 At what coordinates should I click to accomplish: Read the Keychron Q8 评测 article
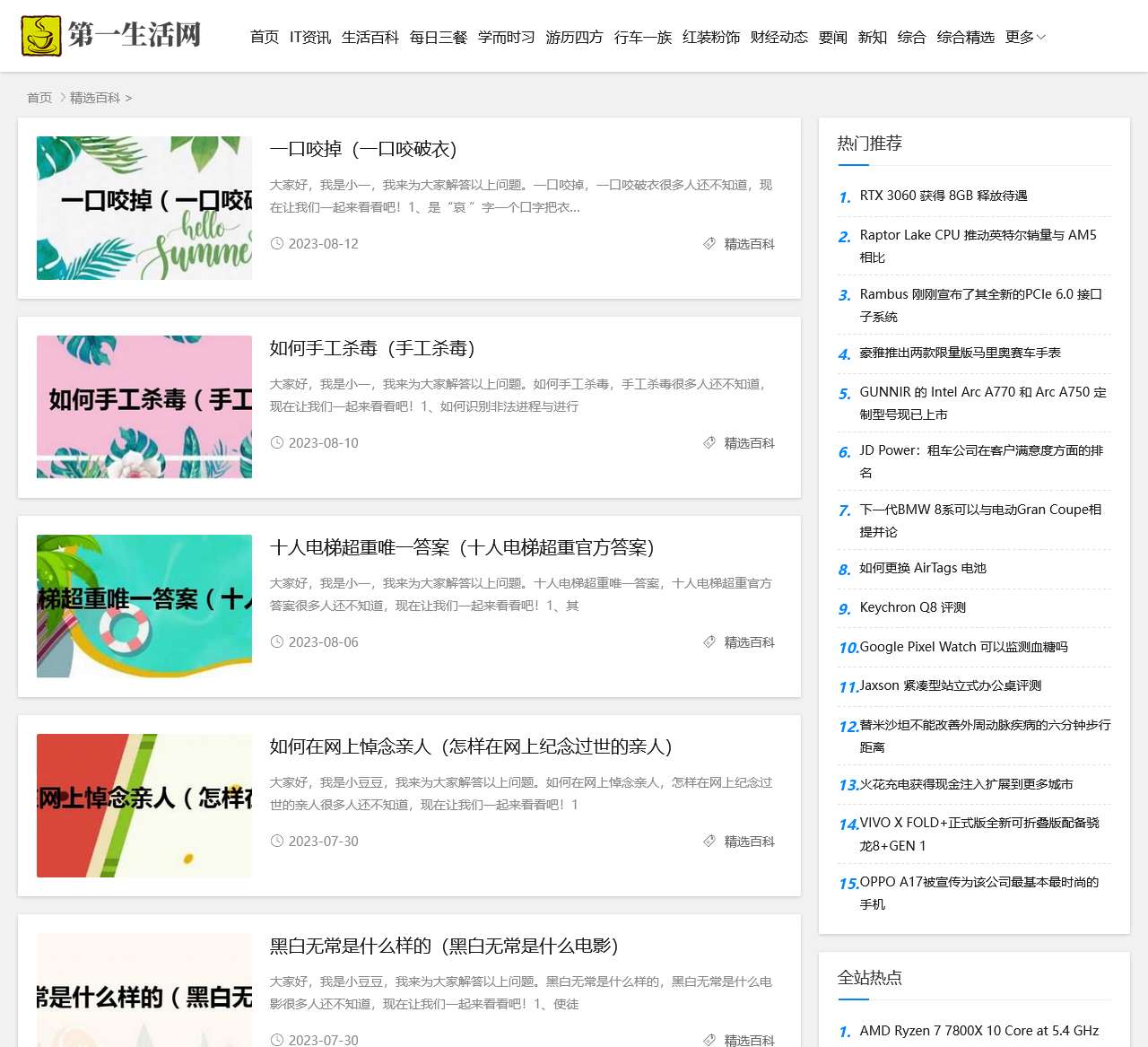[x=912, y=607]
